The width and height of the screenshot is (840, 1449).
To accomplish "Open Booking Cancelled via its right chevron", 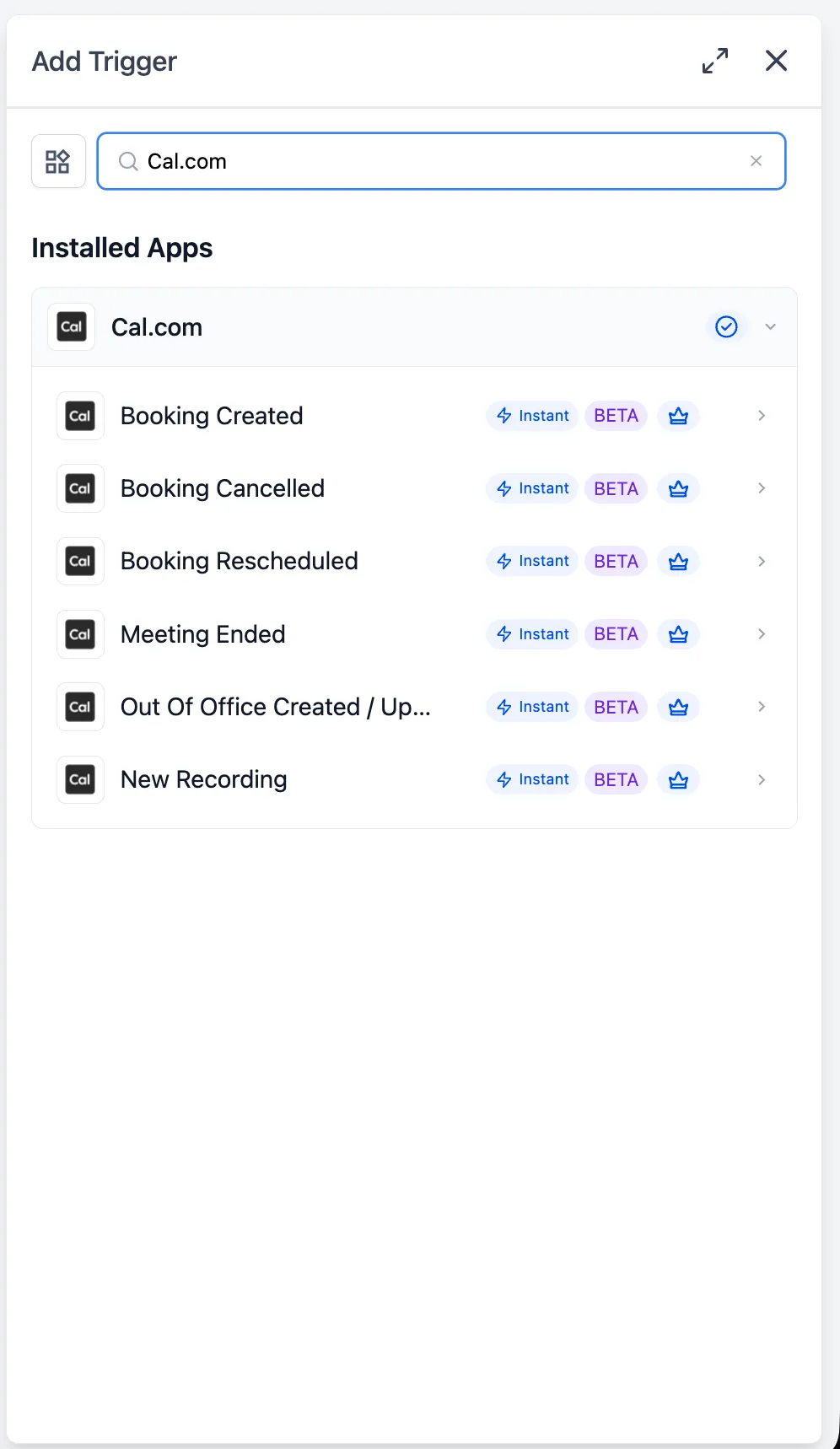I will click(762, 488).
